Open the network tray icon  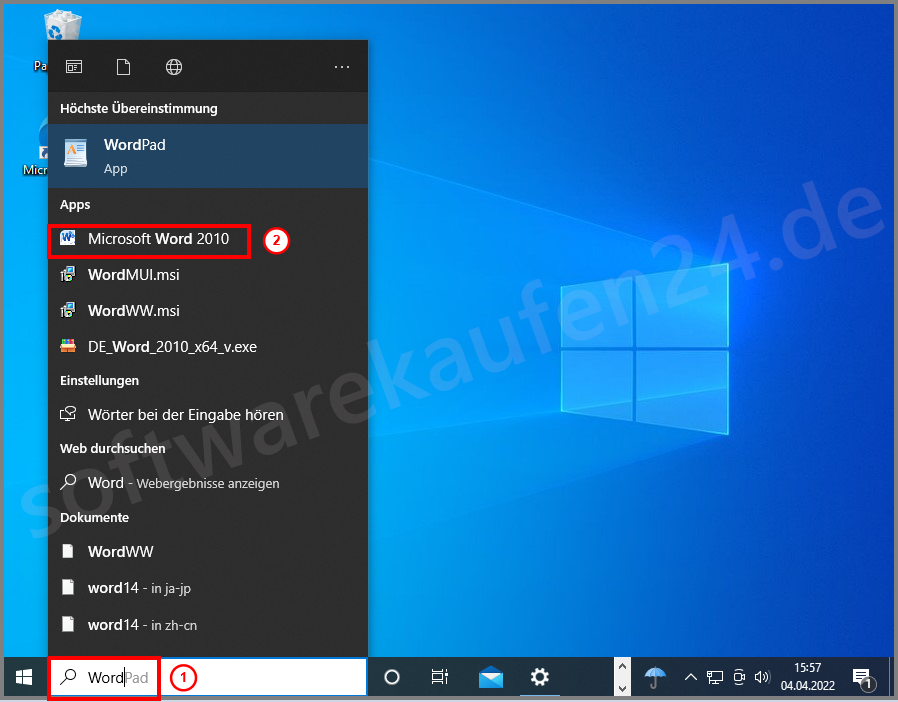pyautogui.click(x=715, y=677)
